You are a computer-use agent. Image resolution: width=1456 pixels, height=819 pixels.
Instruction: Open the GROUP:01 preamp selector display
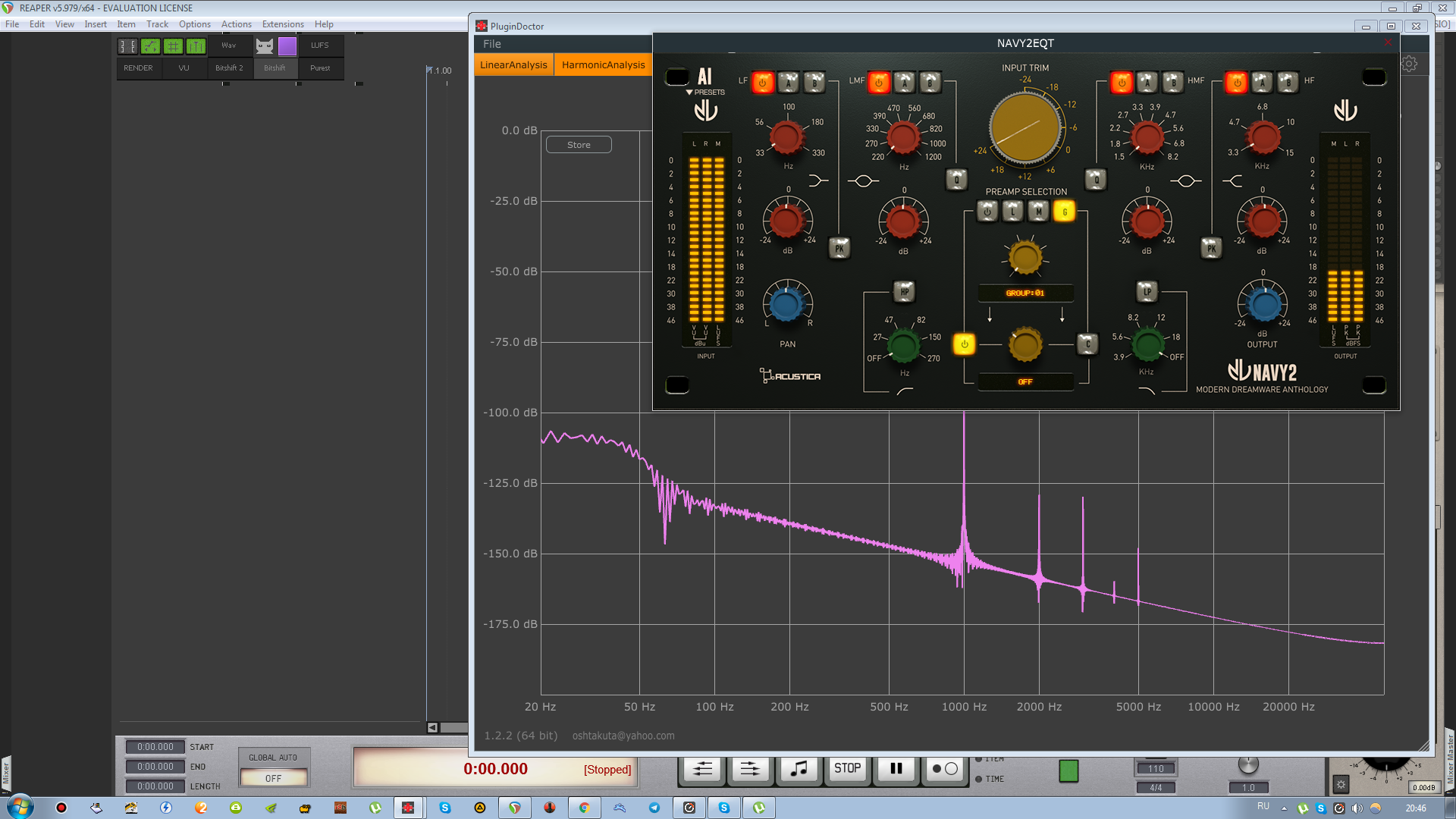click(1025, 293)
